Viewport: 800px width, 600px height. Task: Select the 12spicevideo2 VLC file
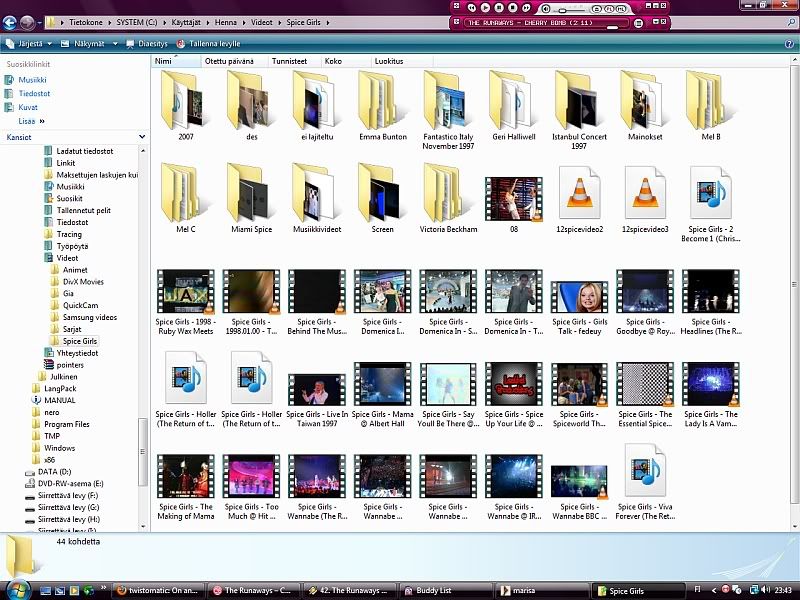click(580, 199)
